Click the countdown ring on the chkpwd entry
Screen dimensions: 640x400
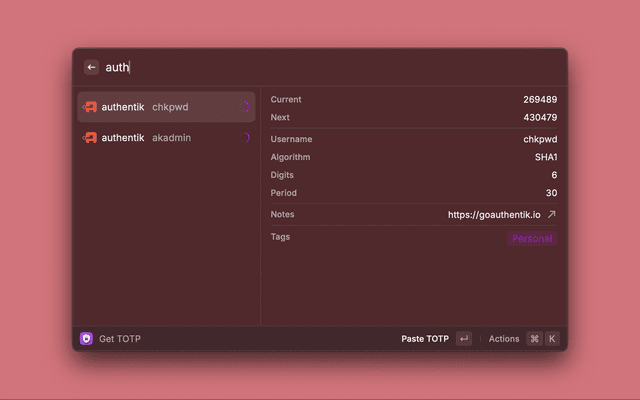(x=244, y=107)
